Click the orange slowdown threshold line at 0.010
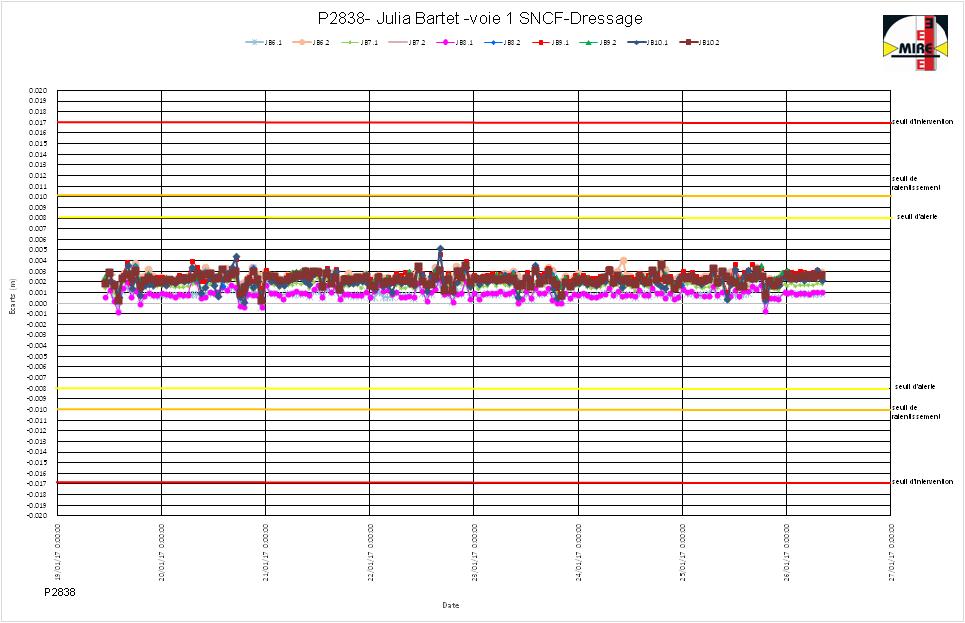The width and height of the screenshot is (965, 623). click(474, 196)
